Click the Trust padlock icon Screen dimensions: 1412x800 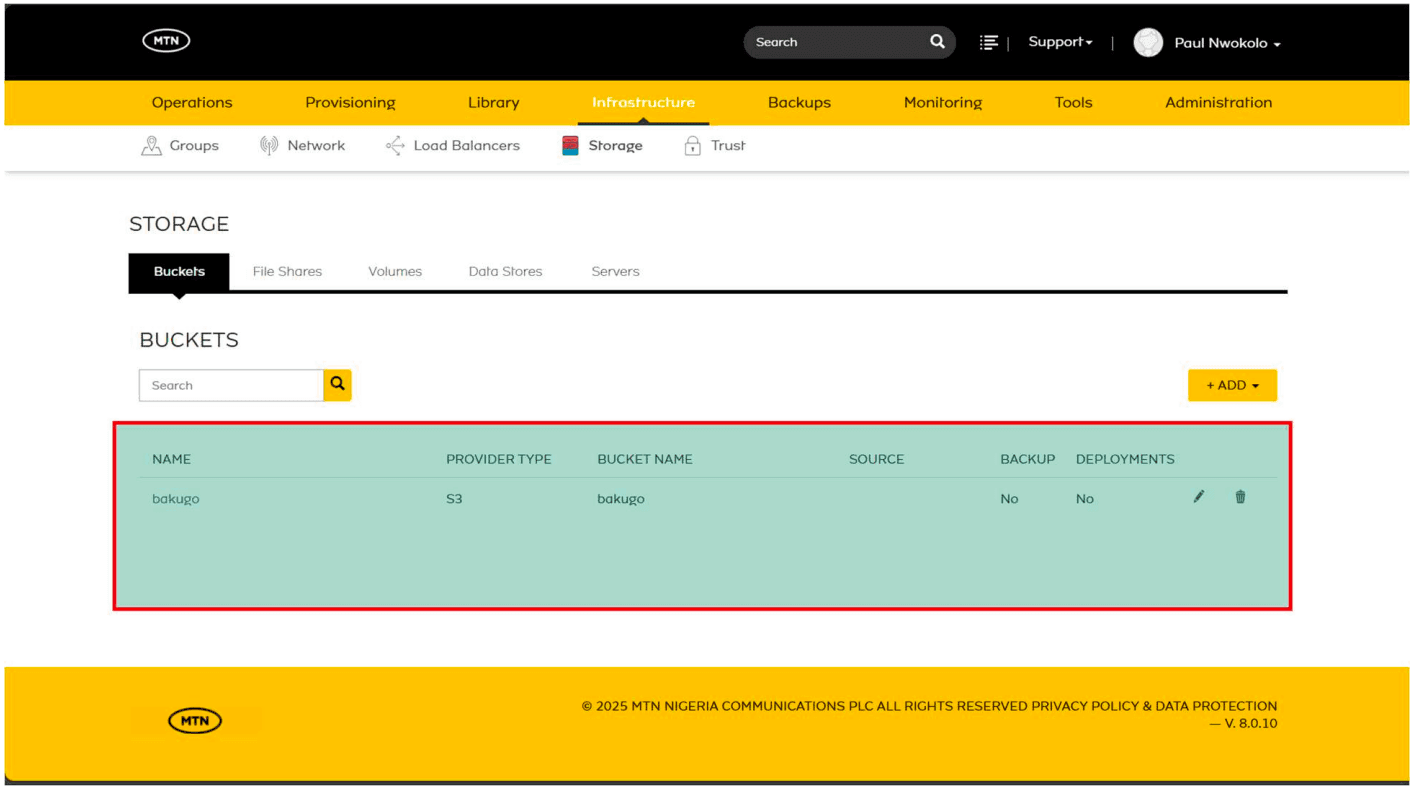[x=692, y=146]
